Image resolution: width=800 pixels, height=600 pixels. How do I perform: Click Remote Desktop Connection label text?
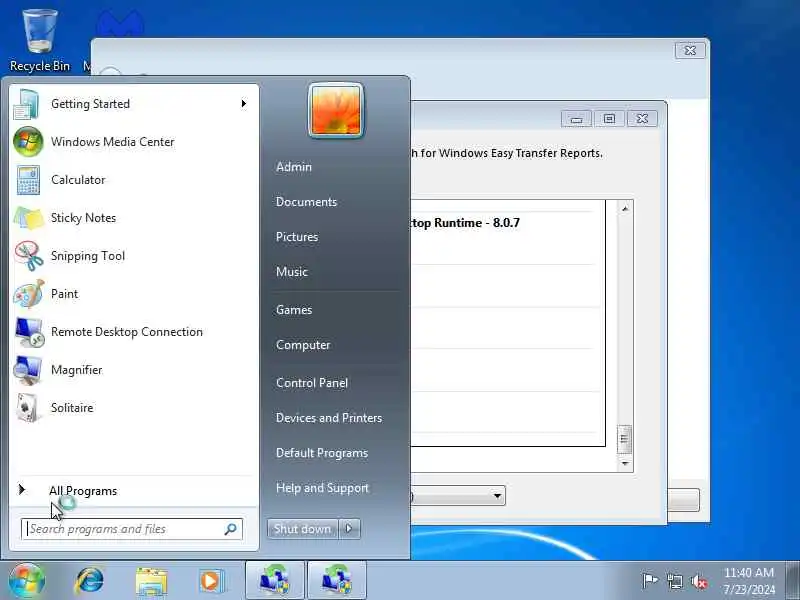127,332
